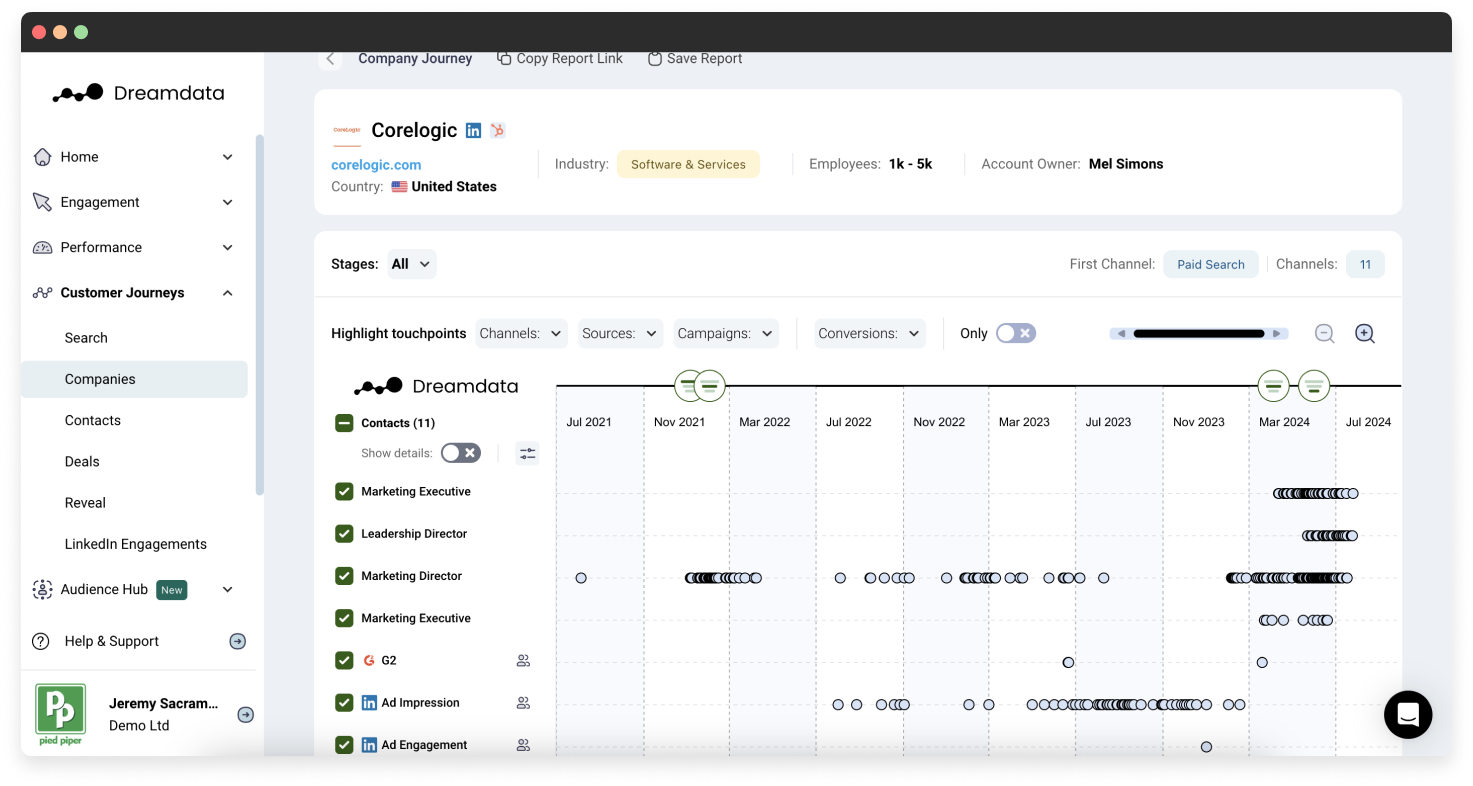Toggle the Only highlight switch
The image size is (1473, 786).
tap(1015, 333)
